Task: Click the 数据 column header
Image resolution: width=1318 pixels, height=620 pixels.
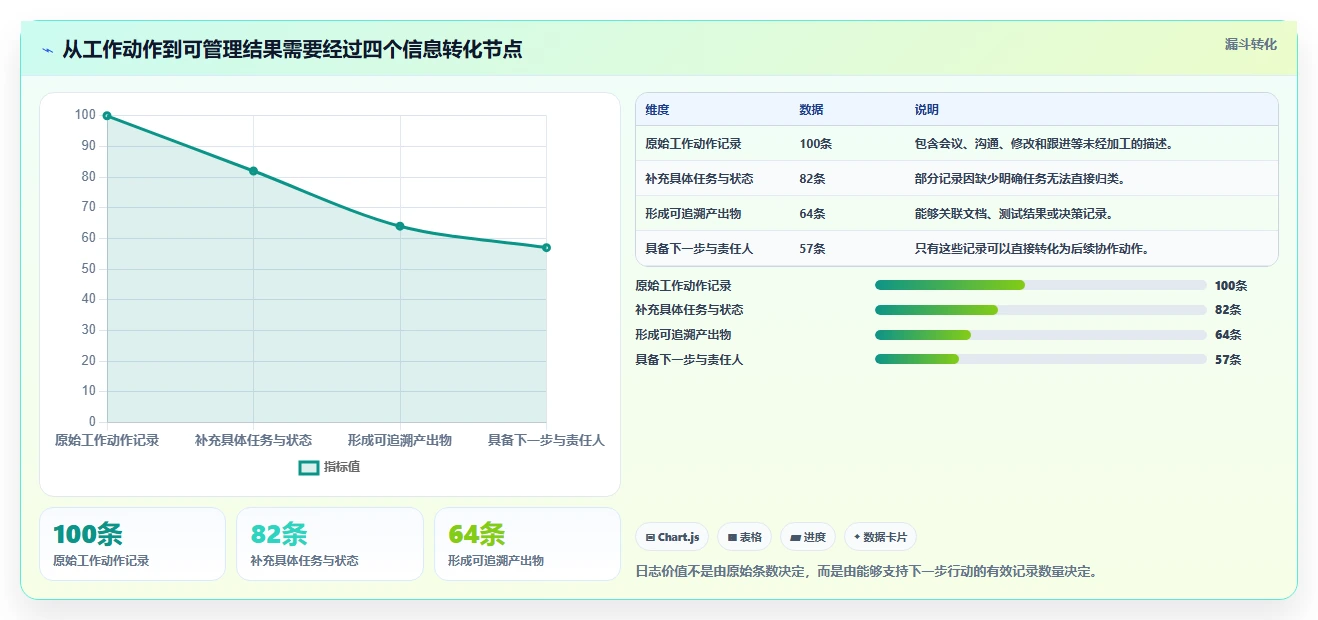Action: [x=811, y=110]
